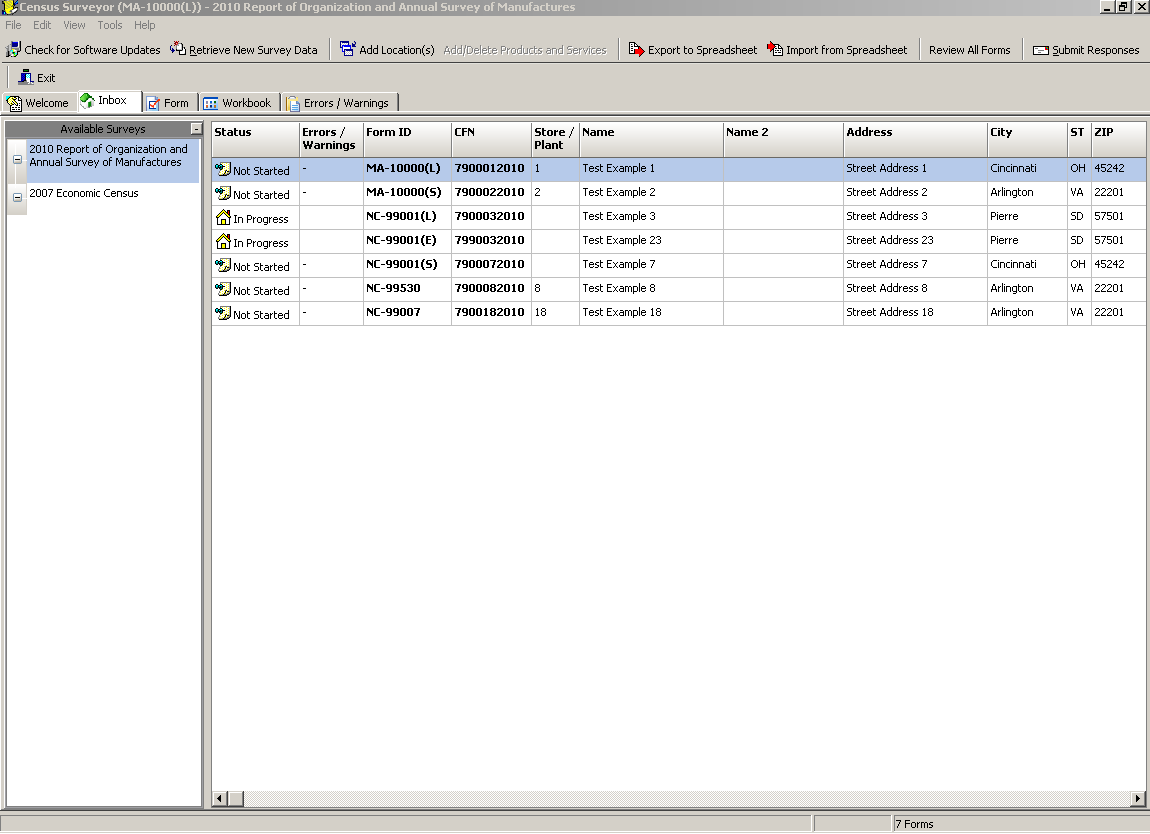Click the Exit door icon

click(x=27, y=77)
